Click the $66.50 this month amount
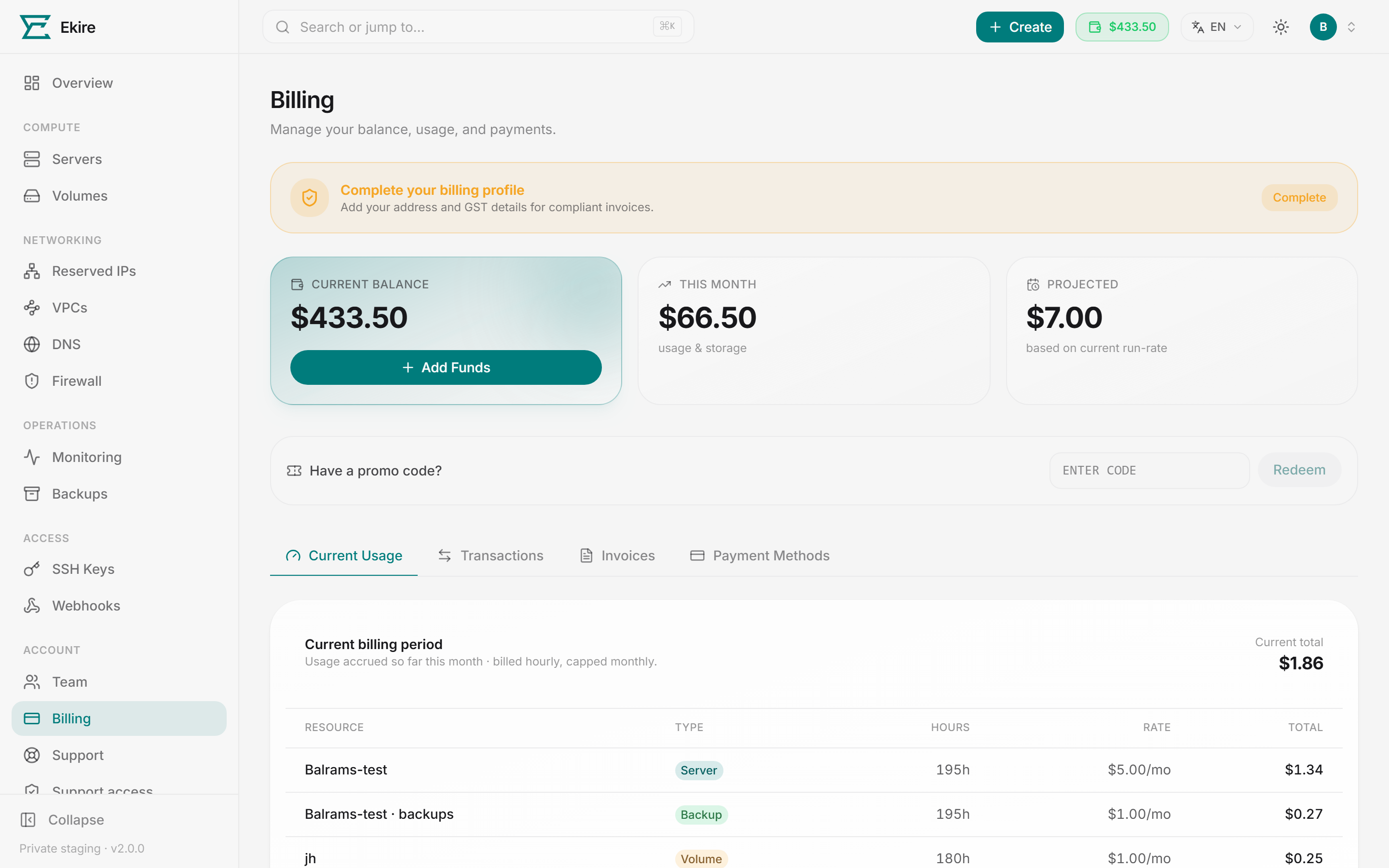The height and width of the screenshot is (868, 1389). 707,317
